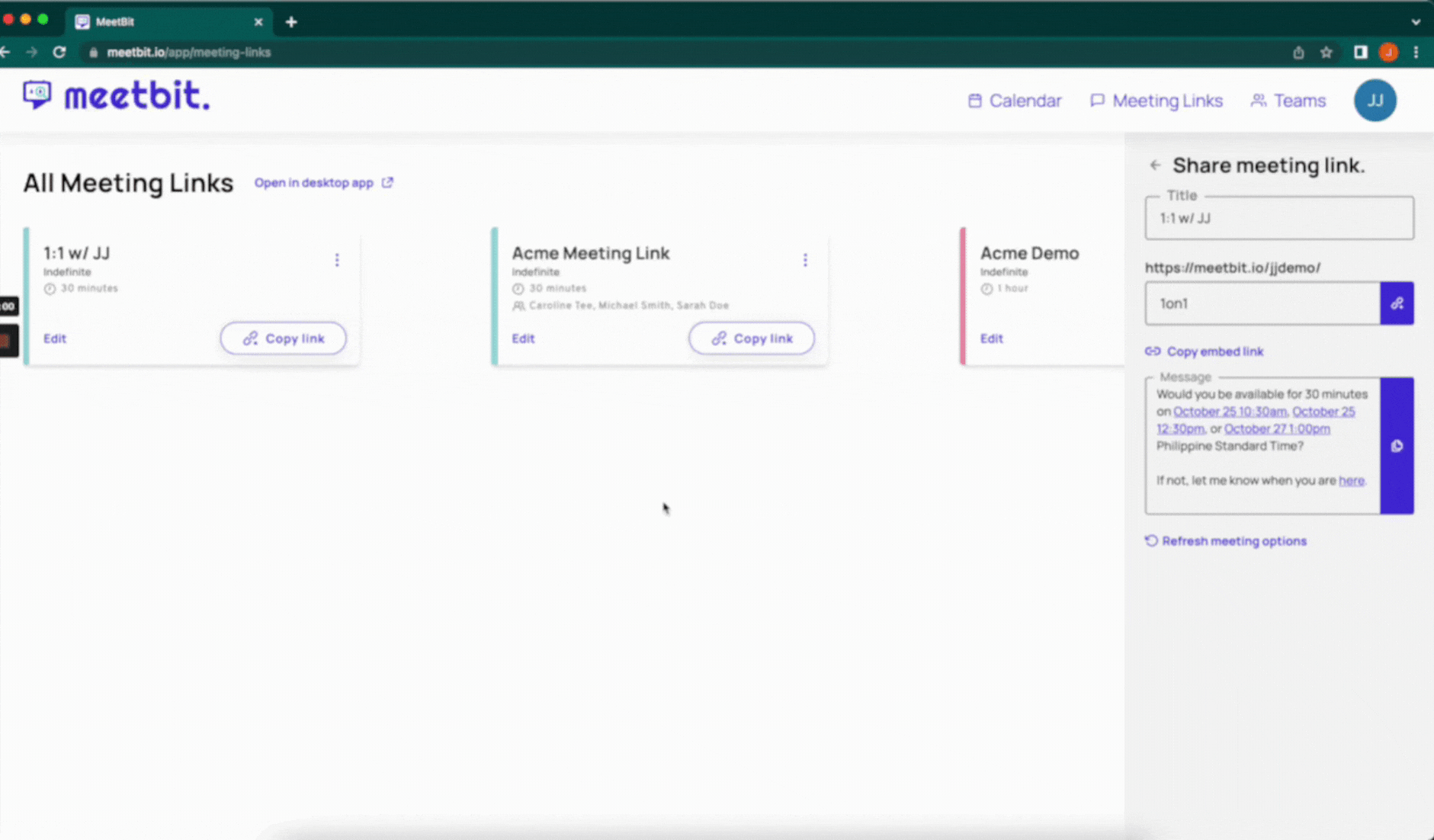Select the MeetBit browser tab
The width and height of the screenshot is (1434, 840).
coord(168,22)
